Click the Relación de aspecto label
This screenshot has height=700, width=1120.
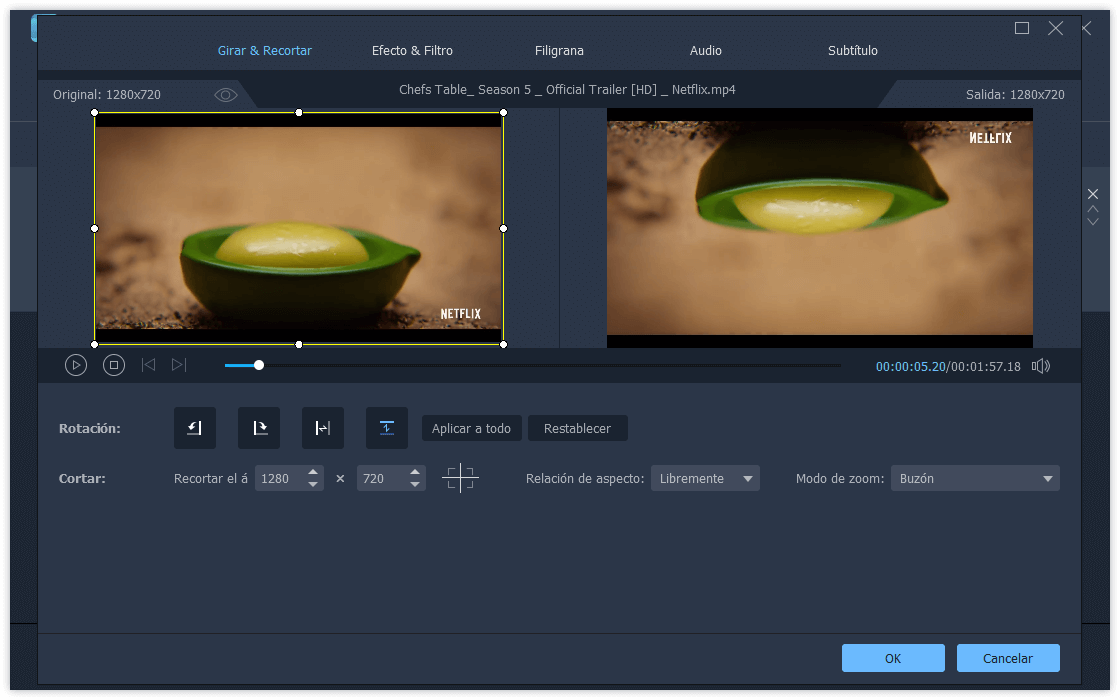click(585, 479)
